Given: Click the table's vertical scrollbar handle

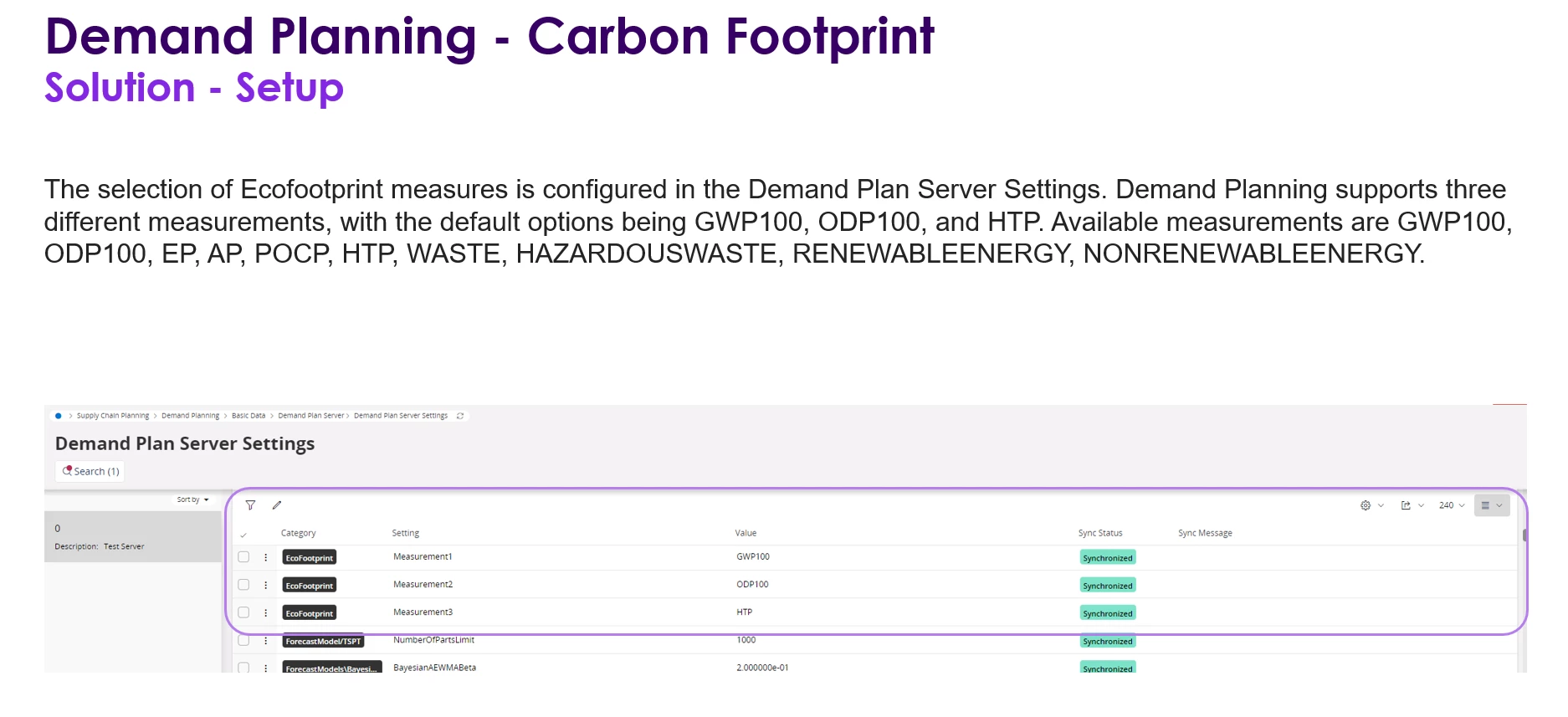Looking at the screenshot, I should [x=1524, y=535].
